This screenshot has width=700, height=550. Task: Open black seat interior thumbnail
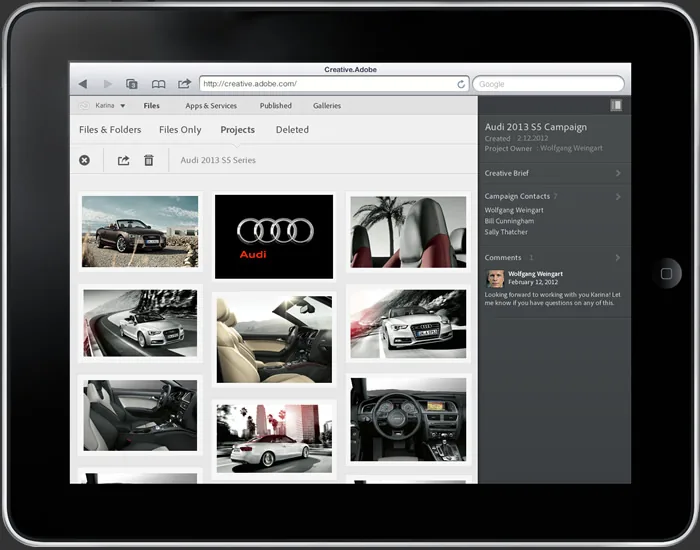point(140,415)
